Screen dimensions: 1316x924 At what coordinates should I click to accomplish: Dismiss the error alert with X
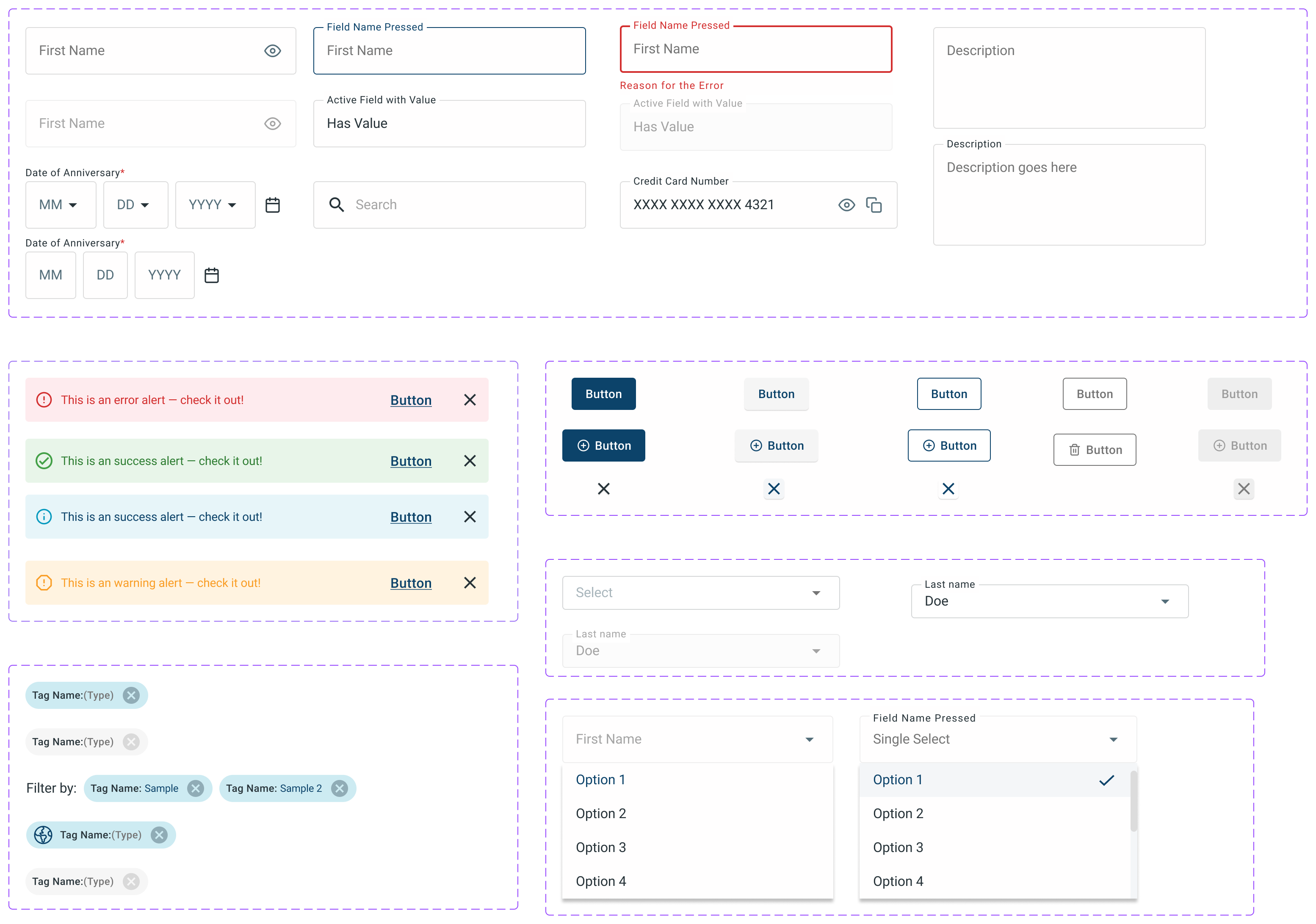click(470, 400)
